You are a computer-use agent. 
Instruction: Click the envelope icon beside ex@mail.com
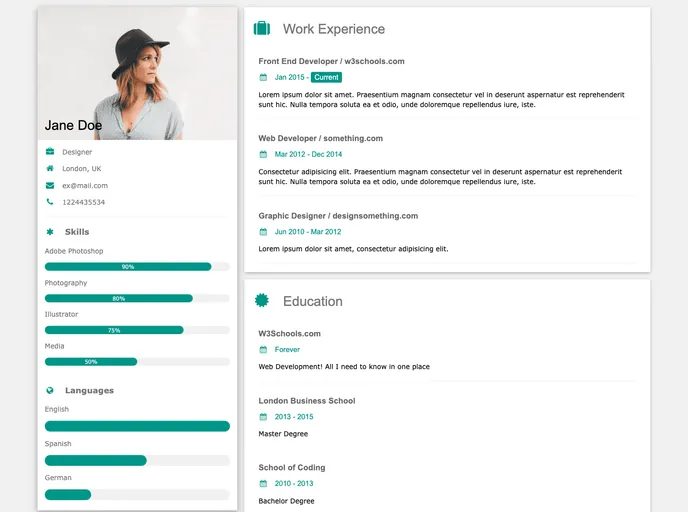pyautogui.click(x=50, y=185)
